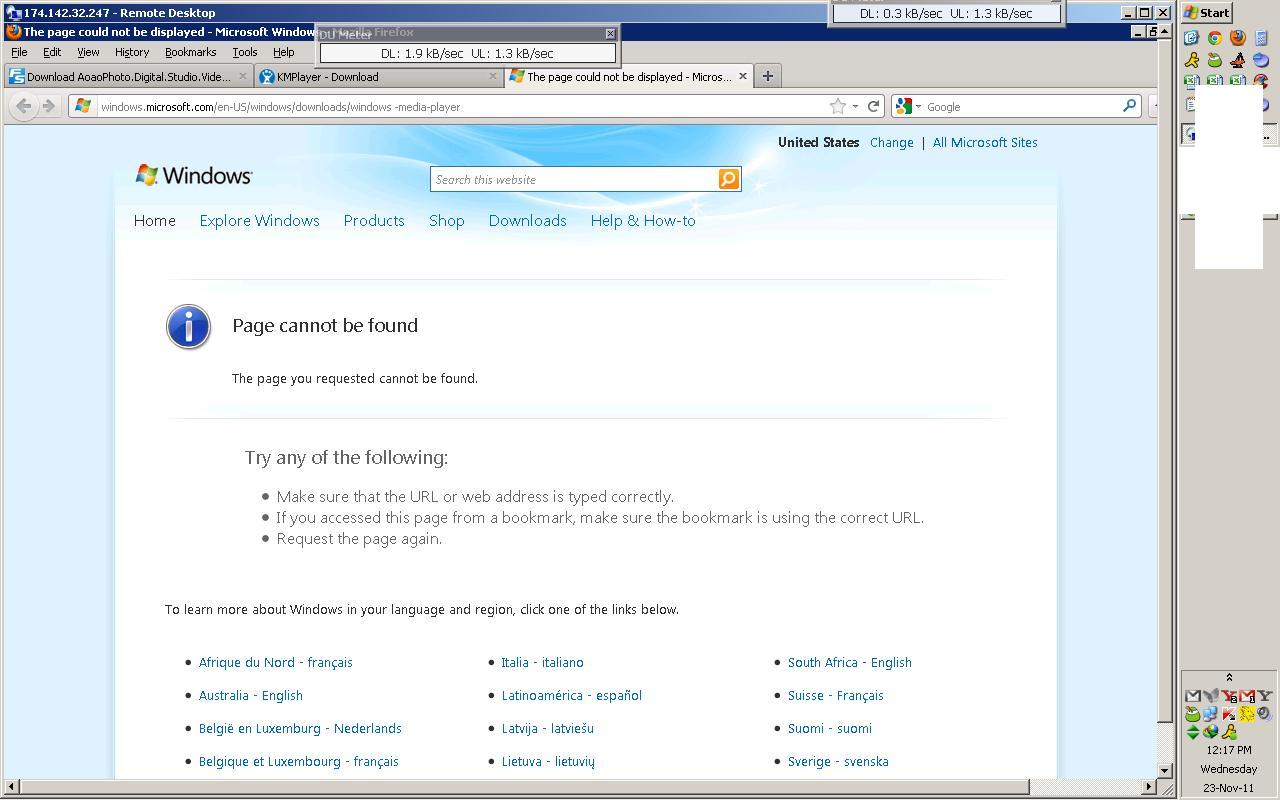The image size is (1280, 800).
Task: Open the Help & How-to link
Action: [x=643, y=221]
